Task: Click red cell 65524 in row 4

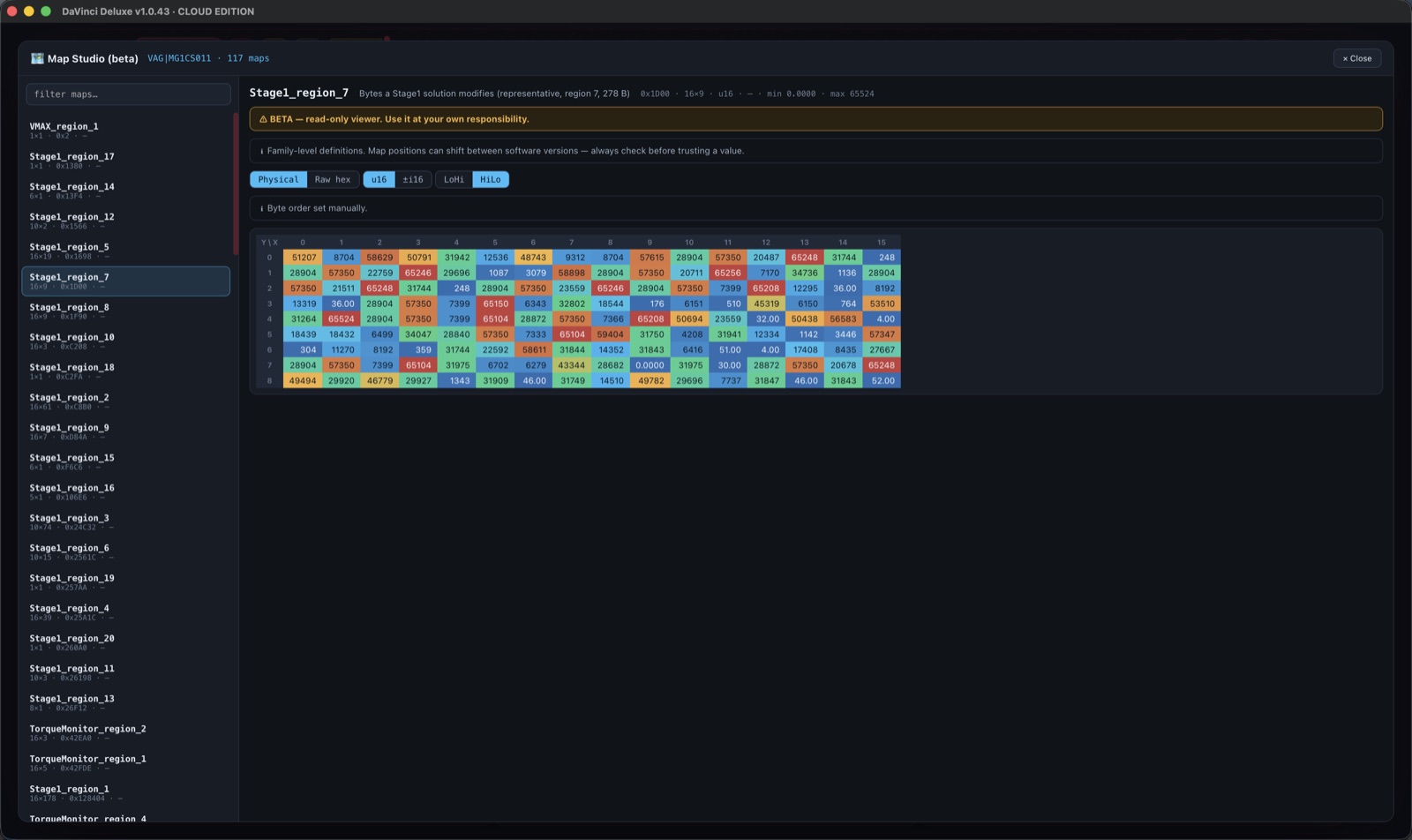Action: tap(341, 319)
